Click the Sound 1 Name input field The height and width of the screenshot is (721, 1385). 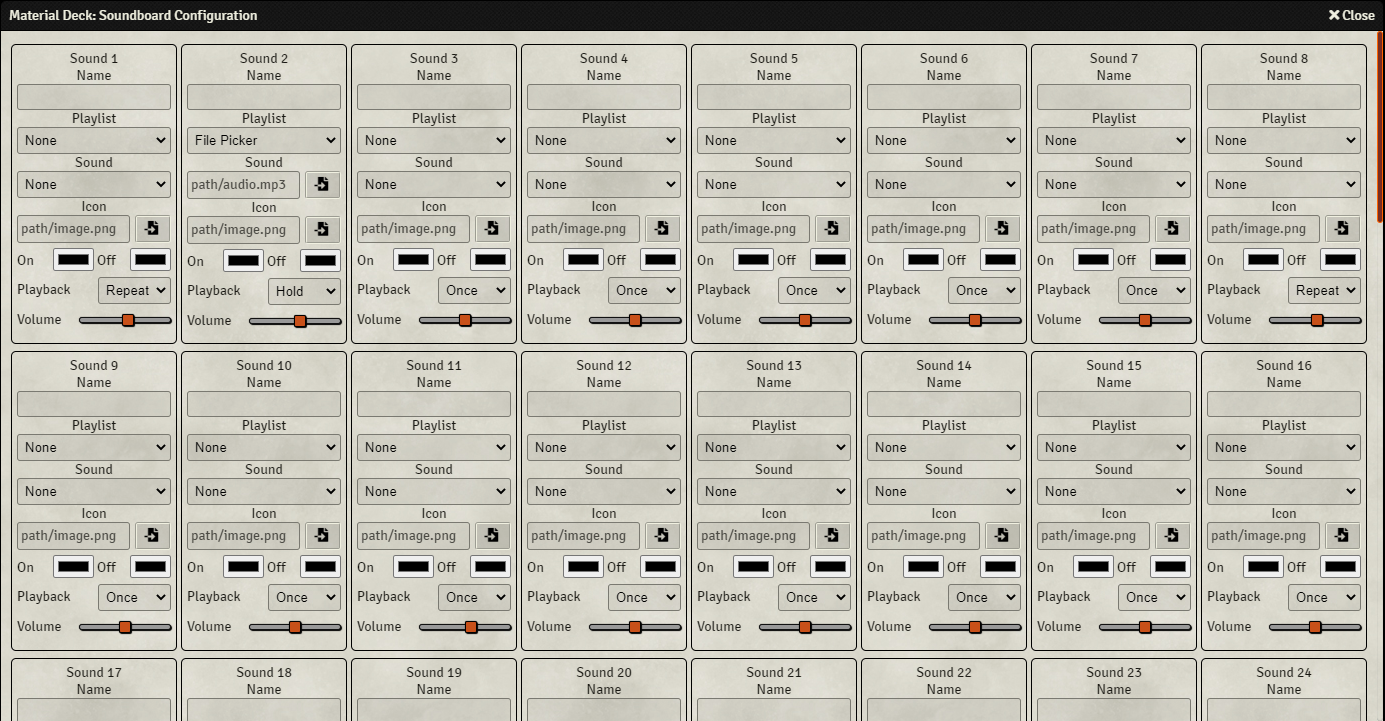click(x=94, y=97)
